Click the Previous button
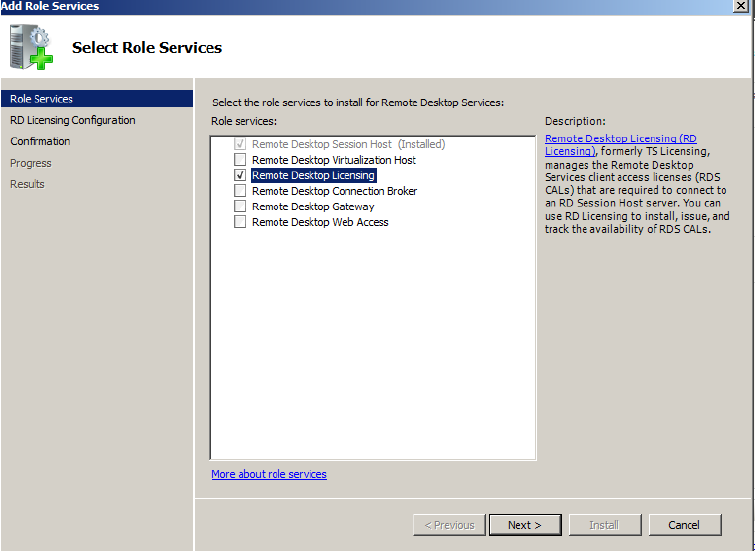The height and width of the screenshot is (551, 755). tap(449, 525)
